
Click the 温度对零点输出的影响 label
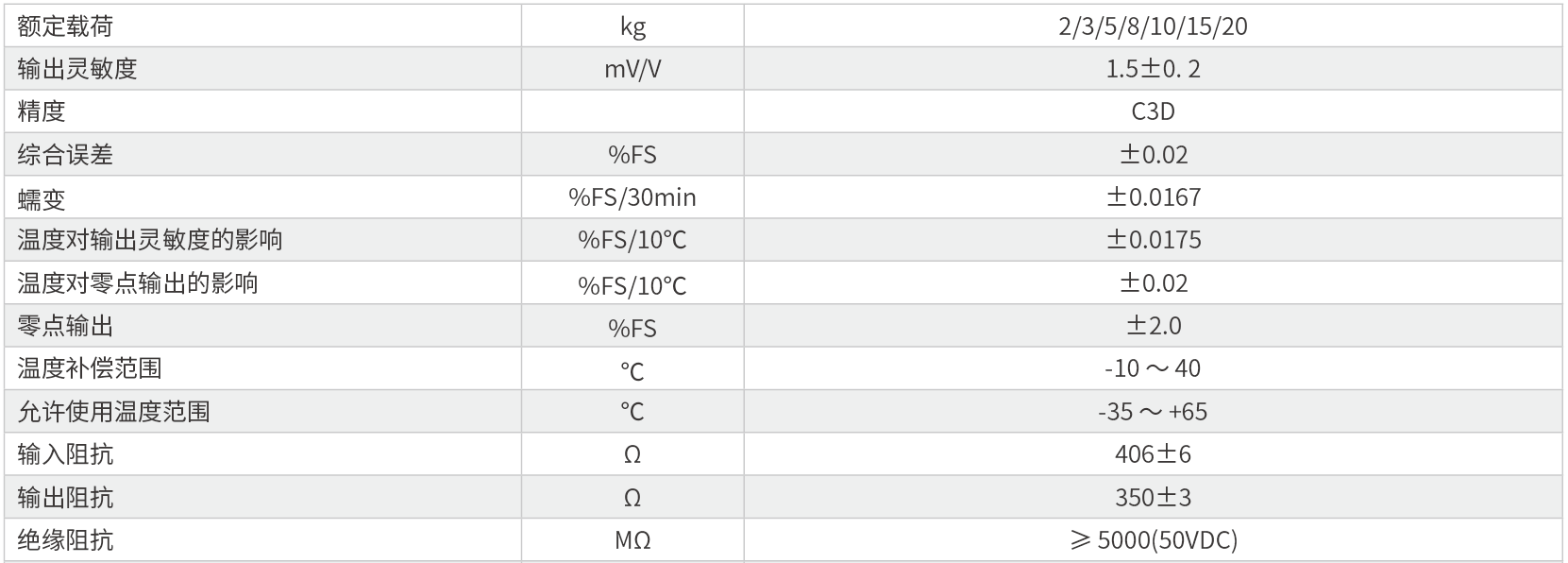[x=138, y=283]
